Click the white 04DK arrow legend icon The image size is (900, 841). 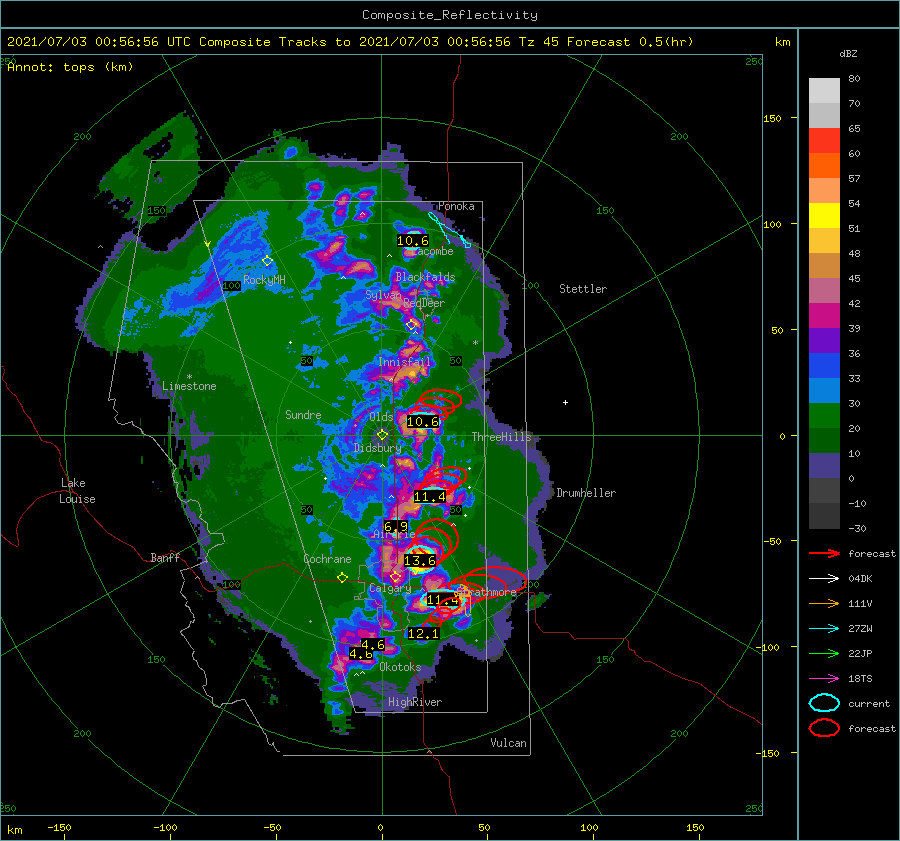(x=824, y=578)
